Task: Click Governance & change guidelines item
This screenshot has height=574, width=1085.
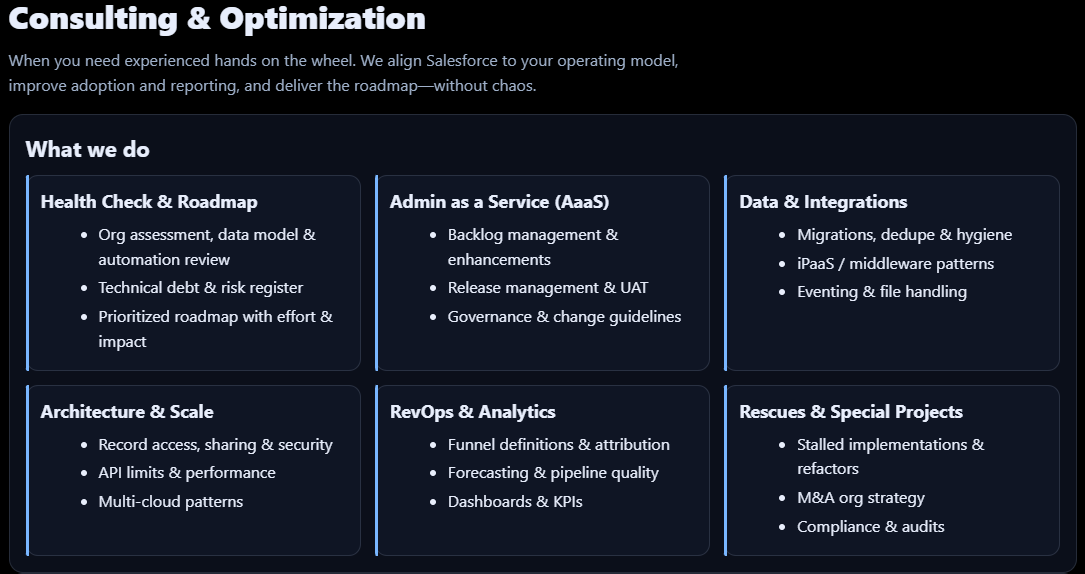Action: click(564, 317)
